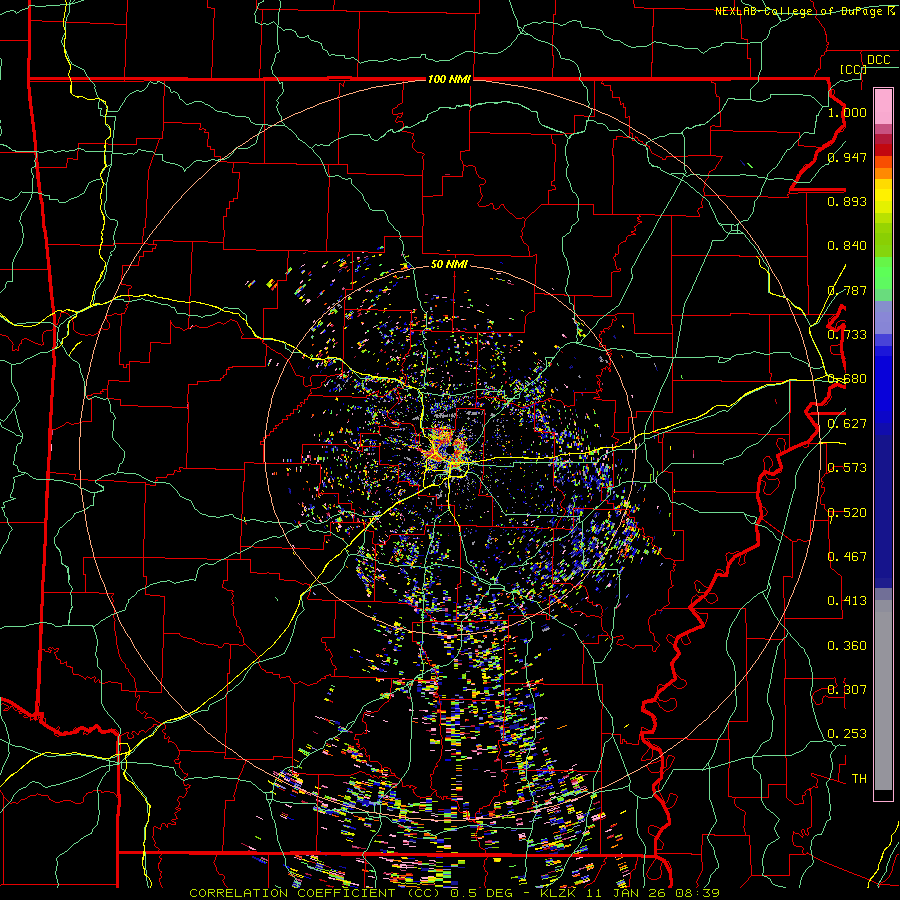Select the 1.000 legend value
The height and width of the screenshot is (900, 900).
tap(847, 112)
